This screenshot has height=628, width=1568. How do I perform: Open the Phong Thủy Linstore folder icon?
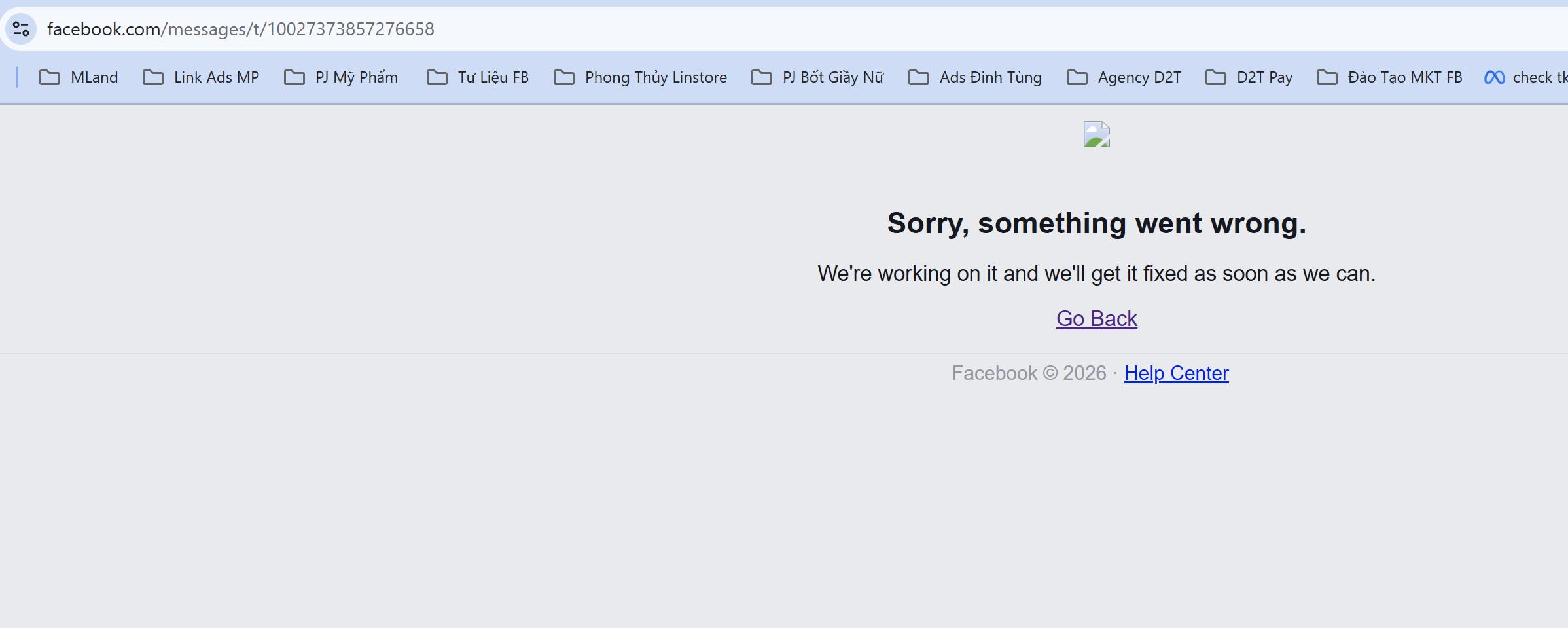(x=564, y=77)
